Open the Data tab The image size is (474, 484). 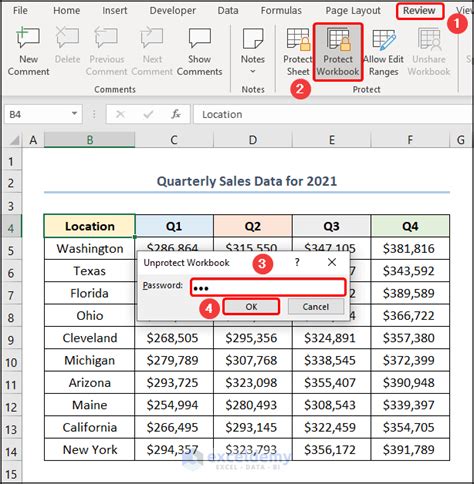[228, 11]
